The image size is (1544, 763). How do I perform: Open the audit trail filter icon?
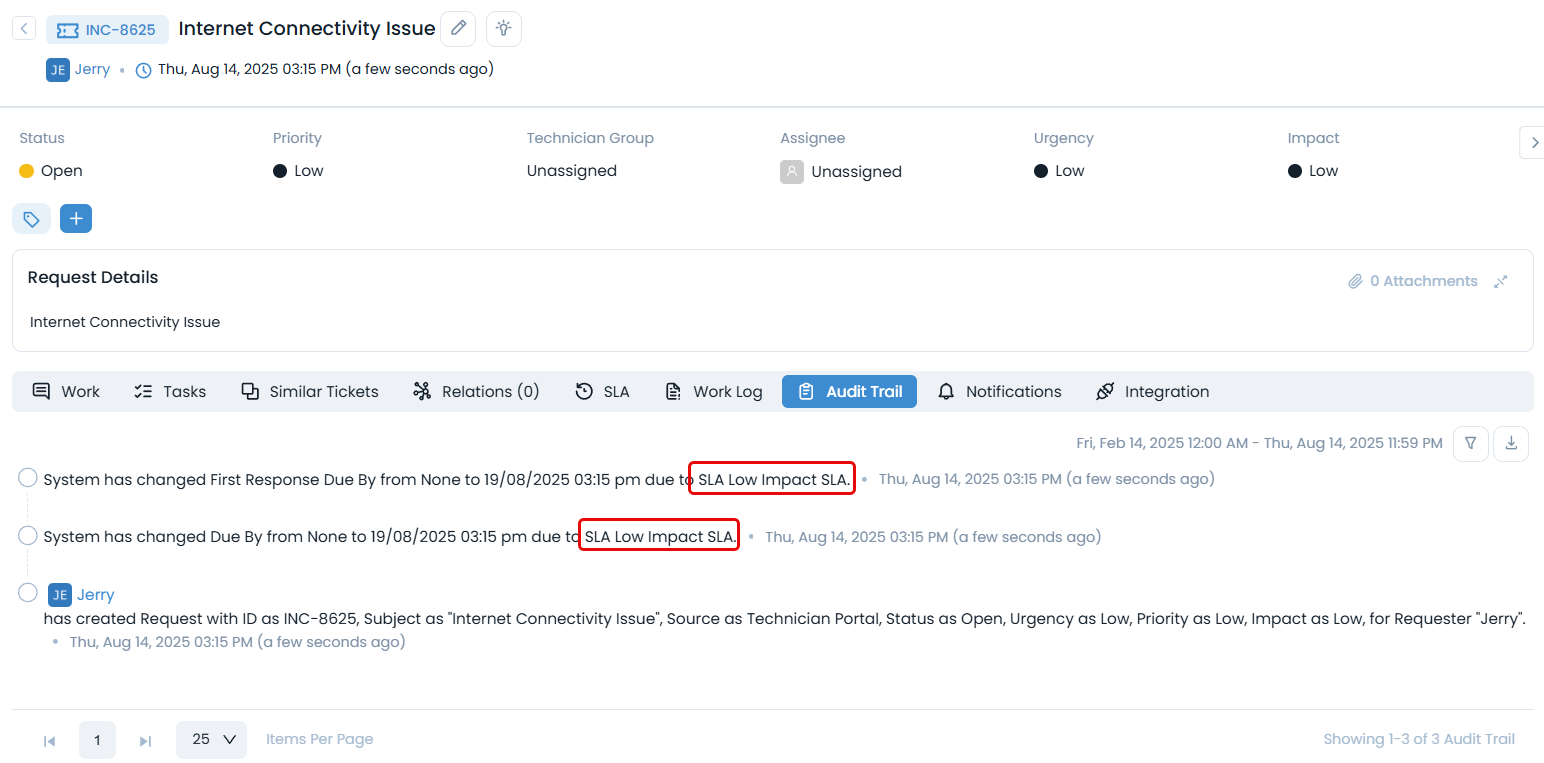tap(1470, 443)
